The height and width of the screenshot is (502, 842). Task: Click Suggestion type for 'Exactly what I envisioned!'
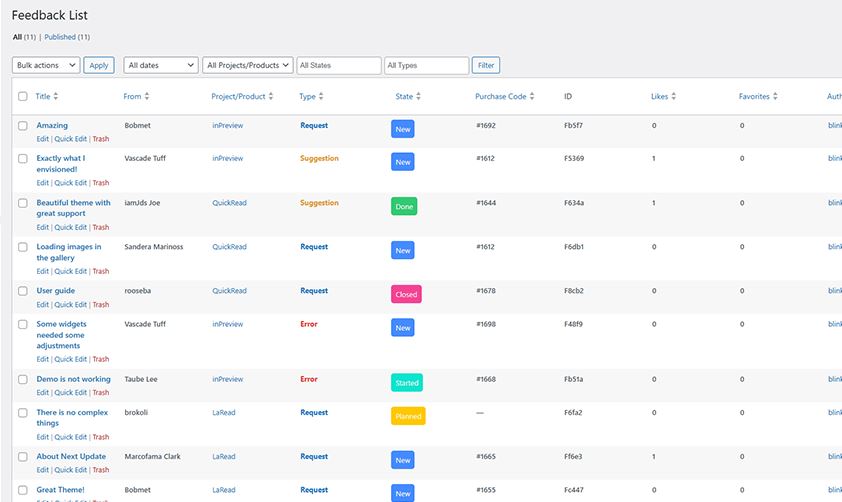coord(319,158)
